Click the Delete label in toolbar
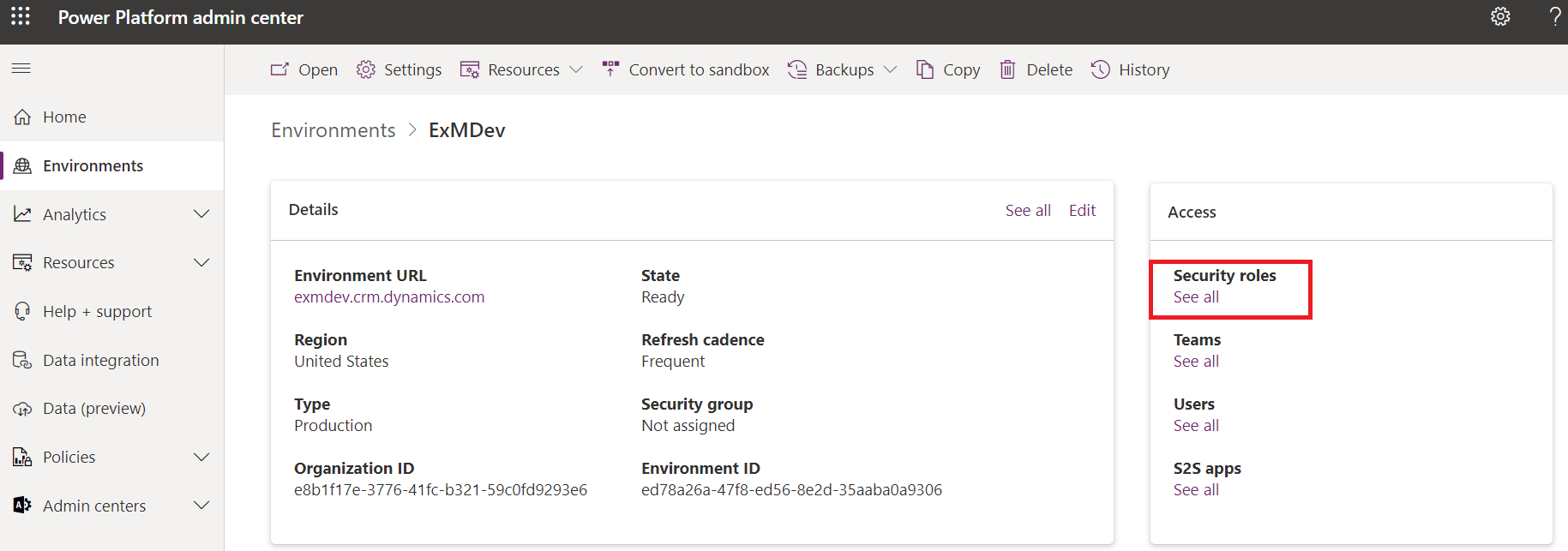 coord(1049,69)
